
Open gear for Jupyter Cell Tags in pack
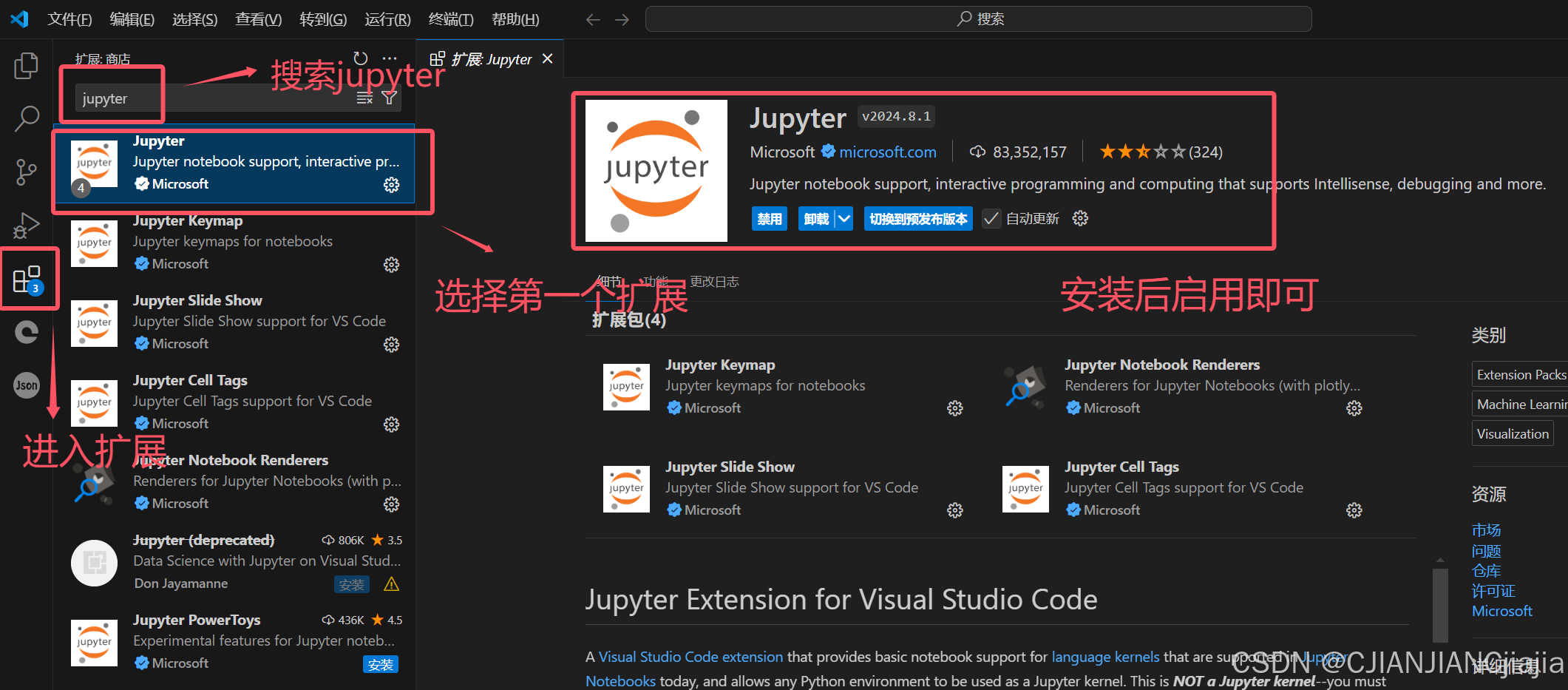pyautogui.click(x=1354, y=510)
